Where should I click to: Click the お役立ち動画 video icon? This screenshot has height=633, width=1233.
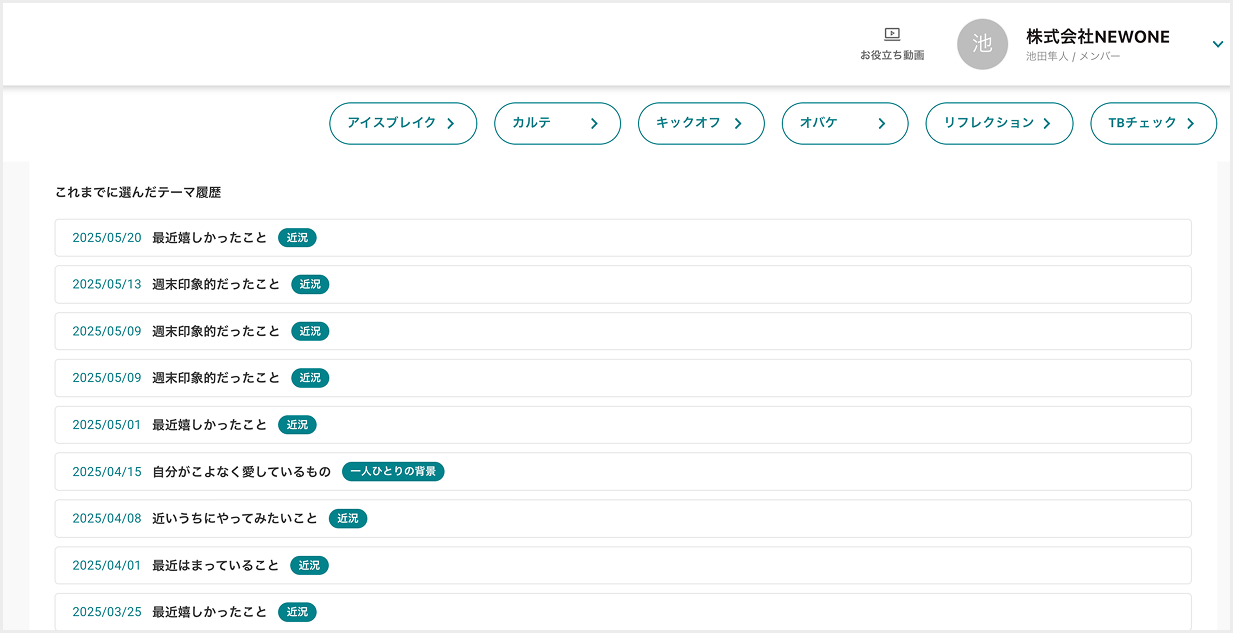pyautogui.click(x=892, y=35)
